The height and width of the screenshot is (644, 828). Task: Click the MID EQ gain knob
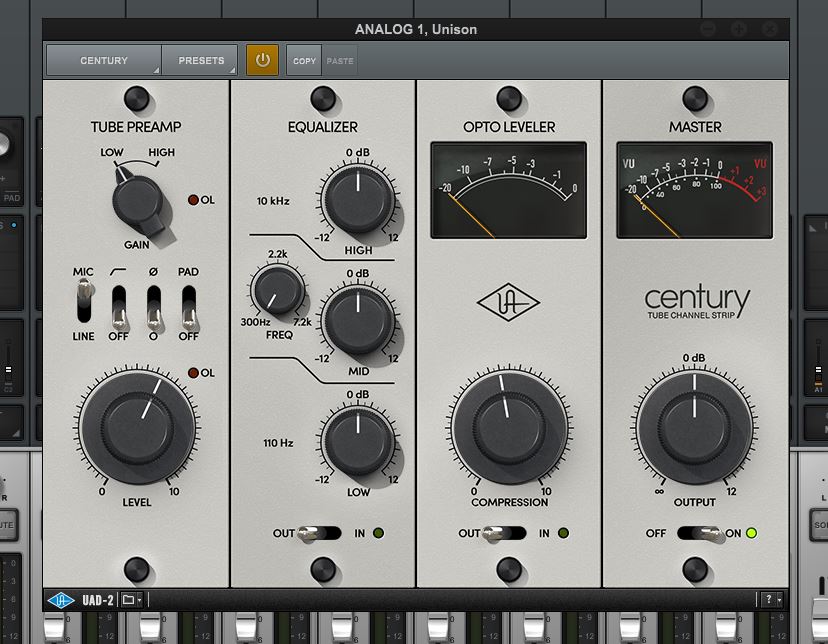tap(358, 320)
